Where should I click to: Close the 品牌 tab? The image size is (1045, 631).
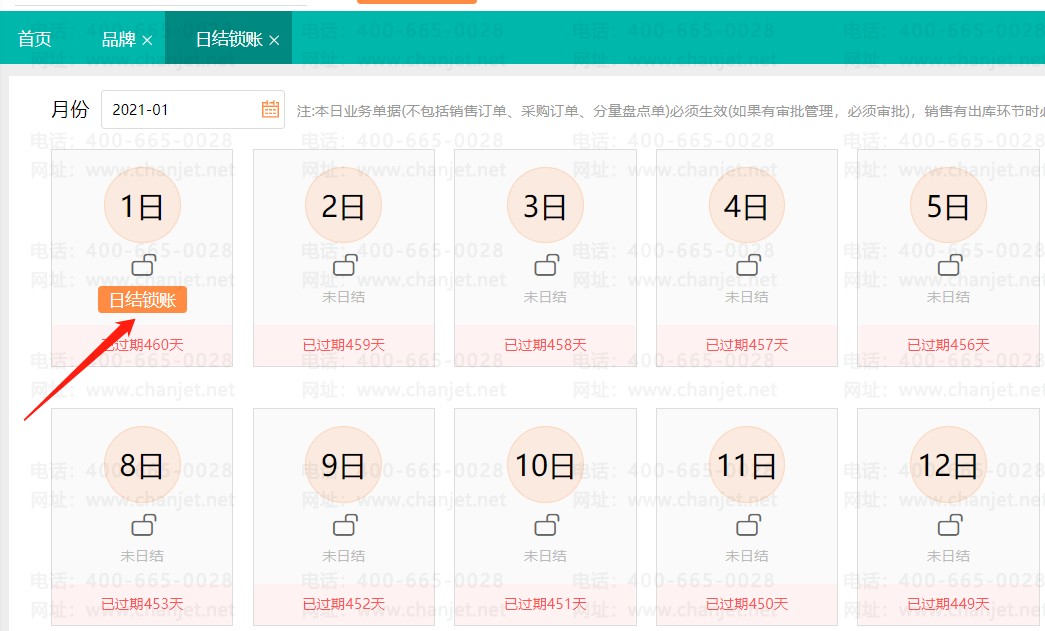click(x=147, y=41)
